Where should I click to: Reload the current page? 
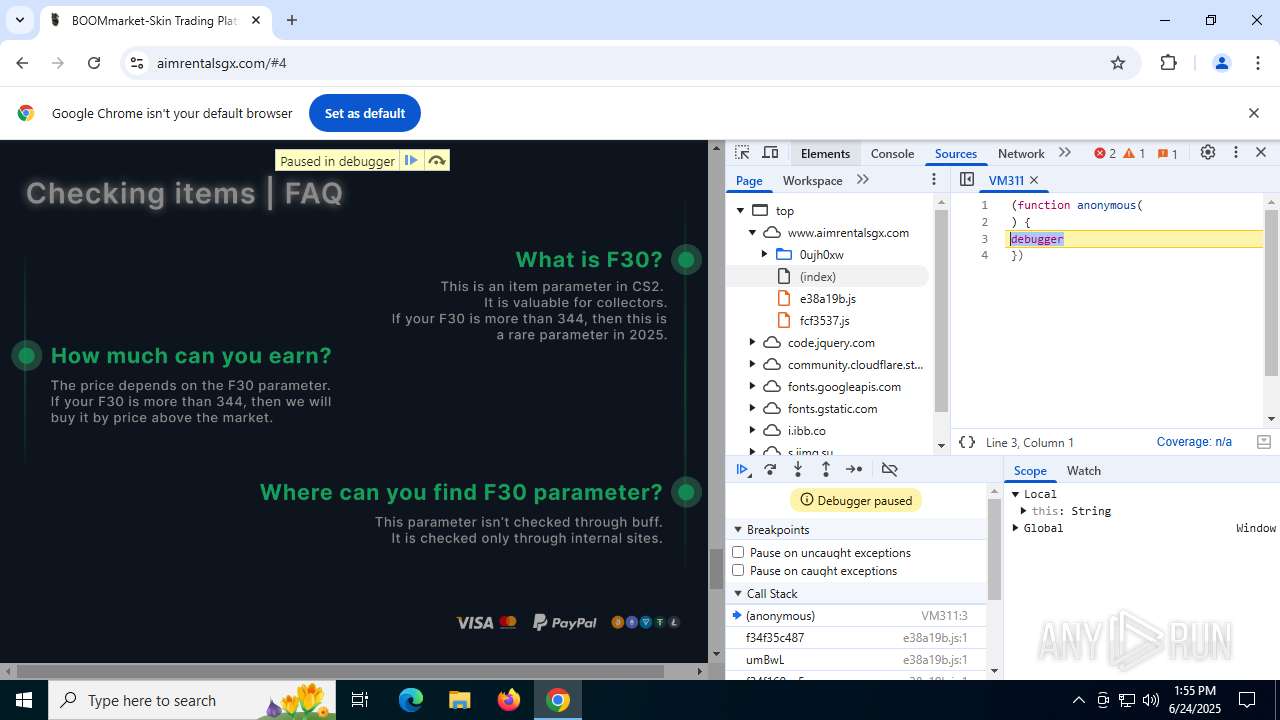click(x=94, y=63)
